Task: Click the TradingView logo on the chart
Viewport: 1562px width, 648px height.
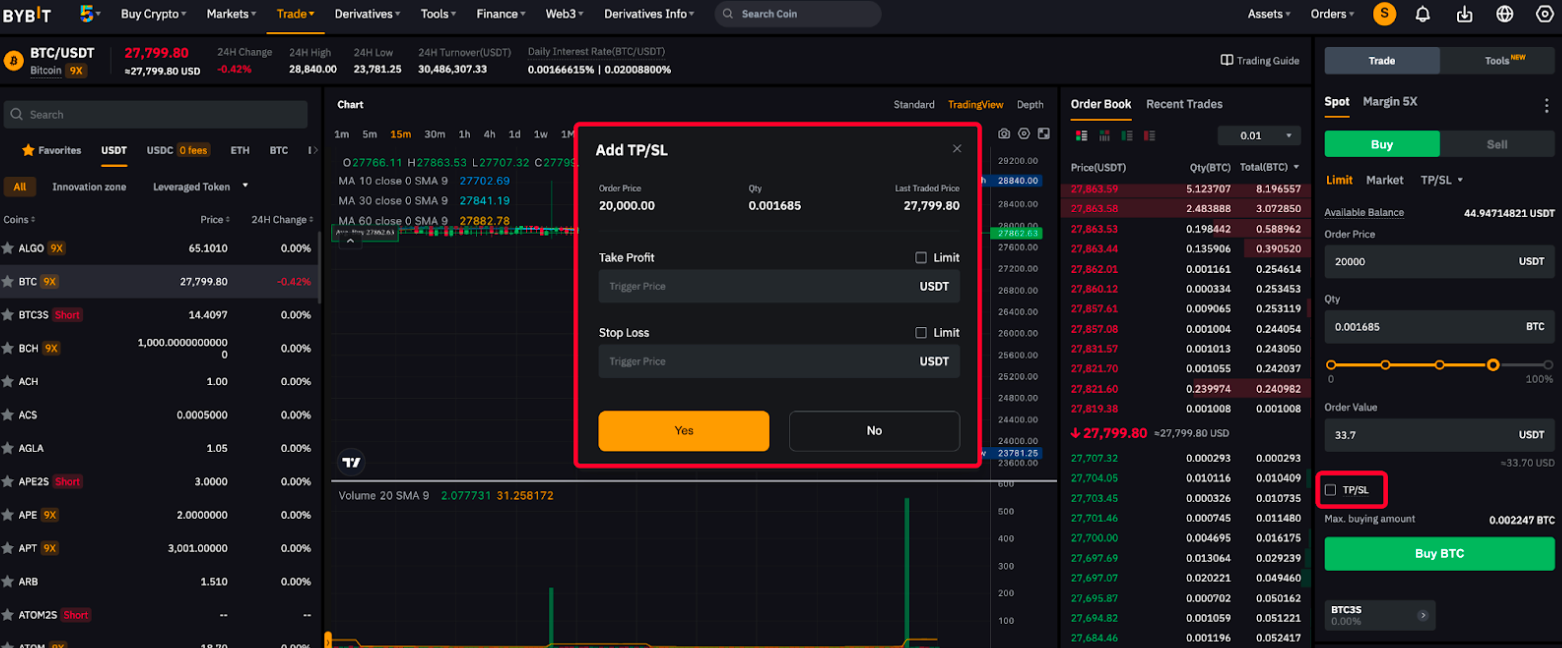Action: click(351, 461)
